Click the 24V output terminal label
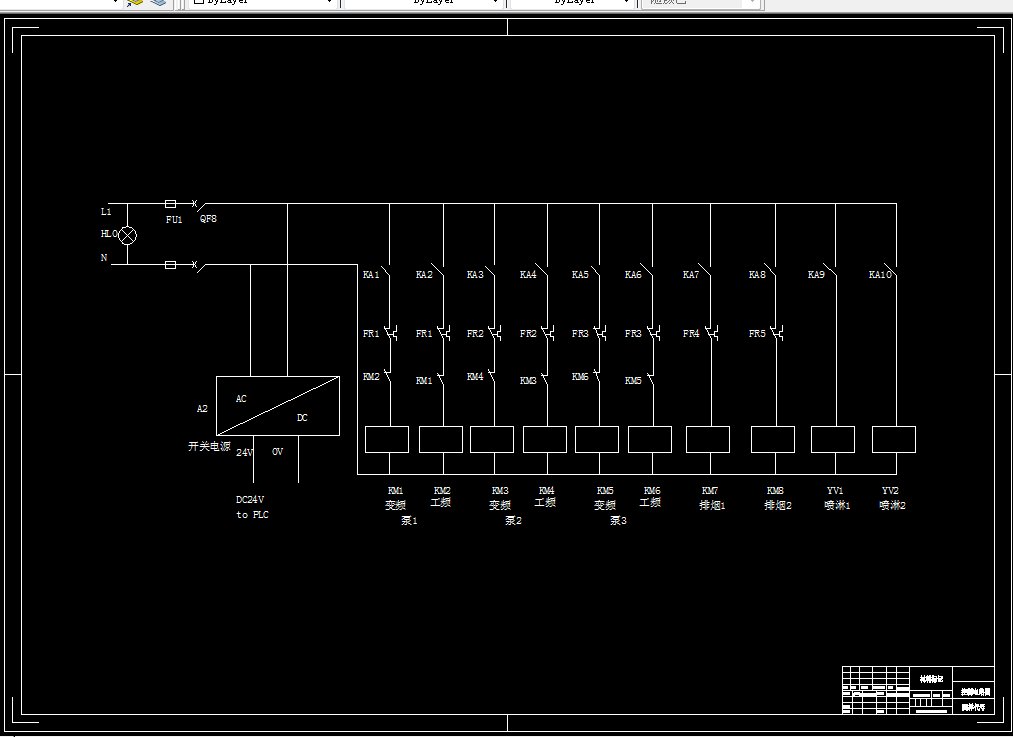 [x=244, y=452]
